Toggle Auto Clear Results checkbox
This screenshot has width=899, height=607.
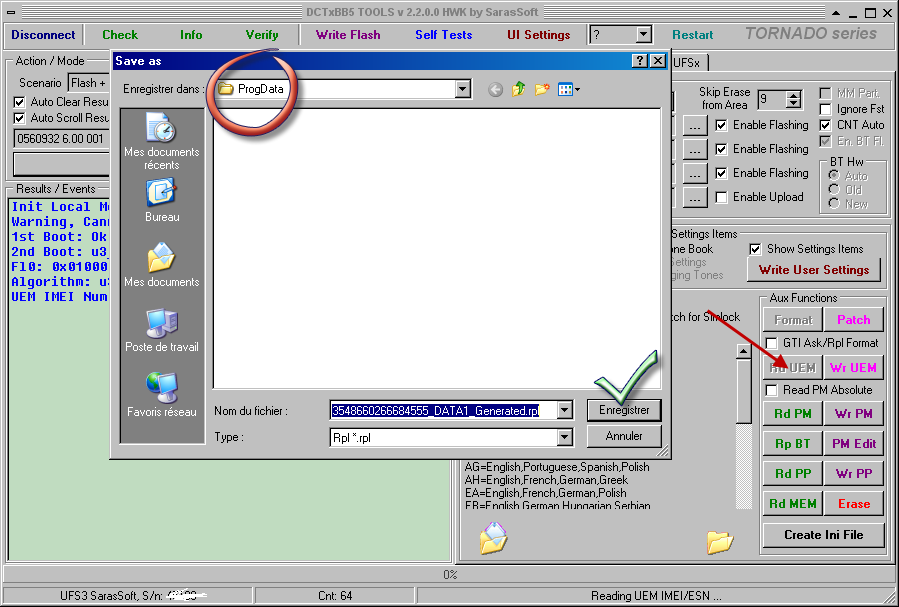click(19, 102)
